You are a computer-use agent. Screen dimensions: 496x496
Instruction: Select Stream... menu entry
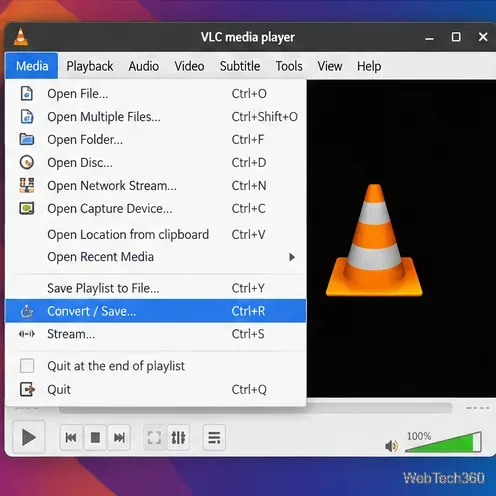[156, 334]
